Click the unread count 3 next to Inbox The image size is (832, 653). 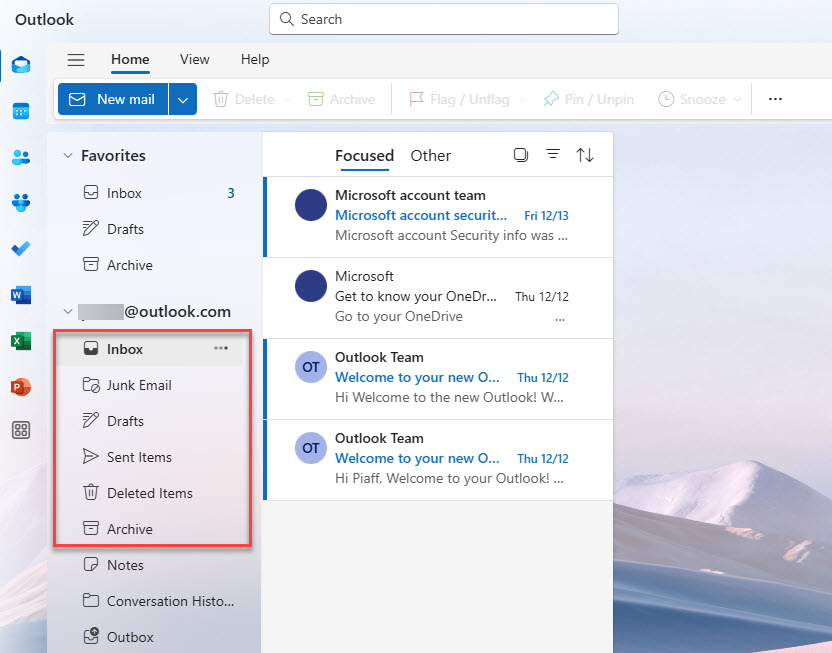point(231,193)
